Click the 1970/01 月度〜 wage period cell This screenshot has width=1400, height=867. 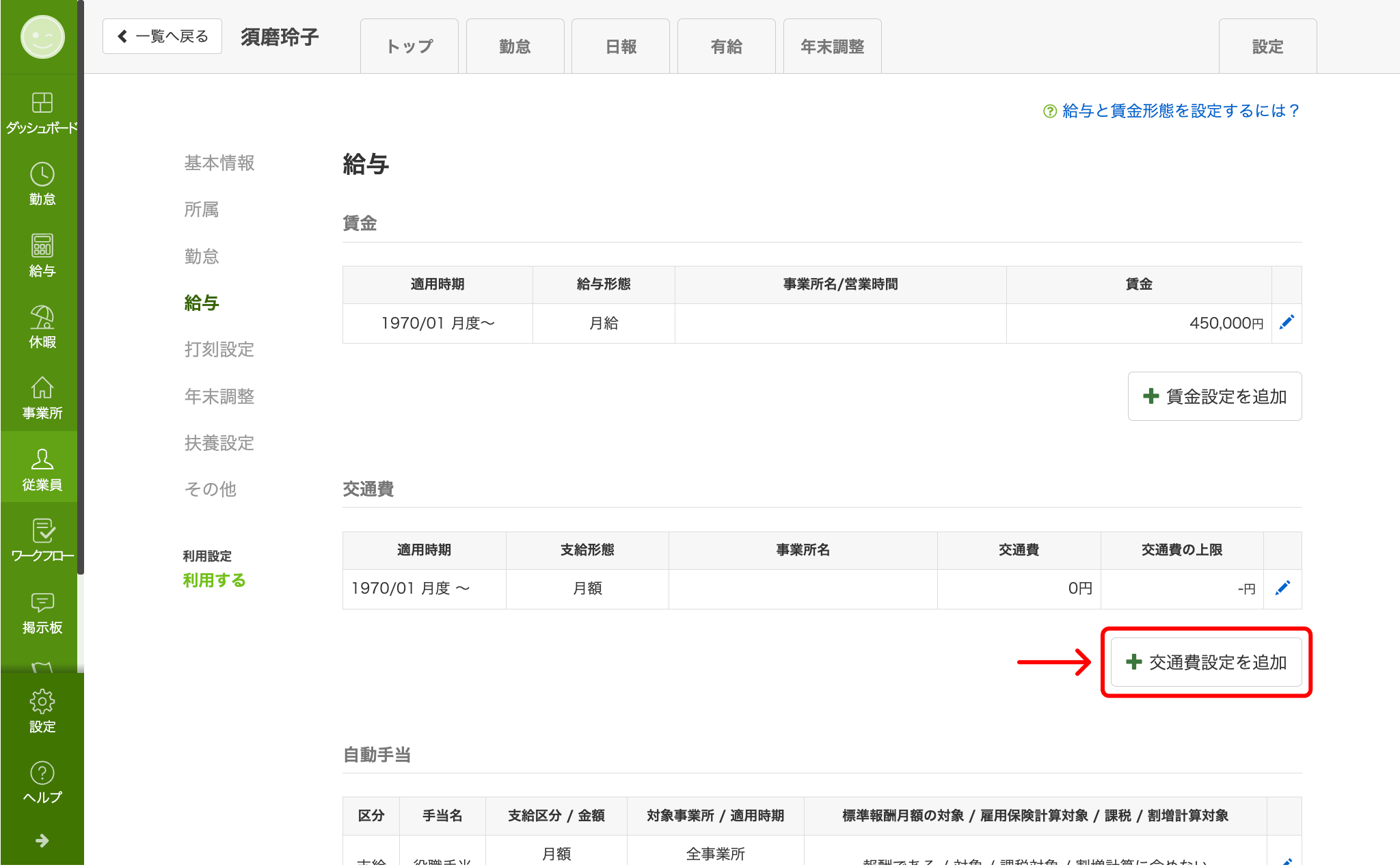click(x=437, y=323)
